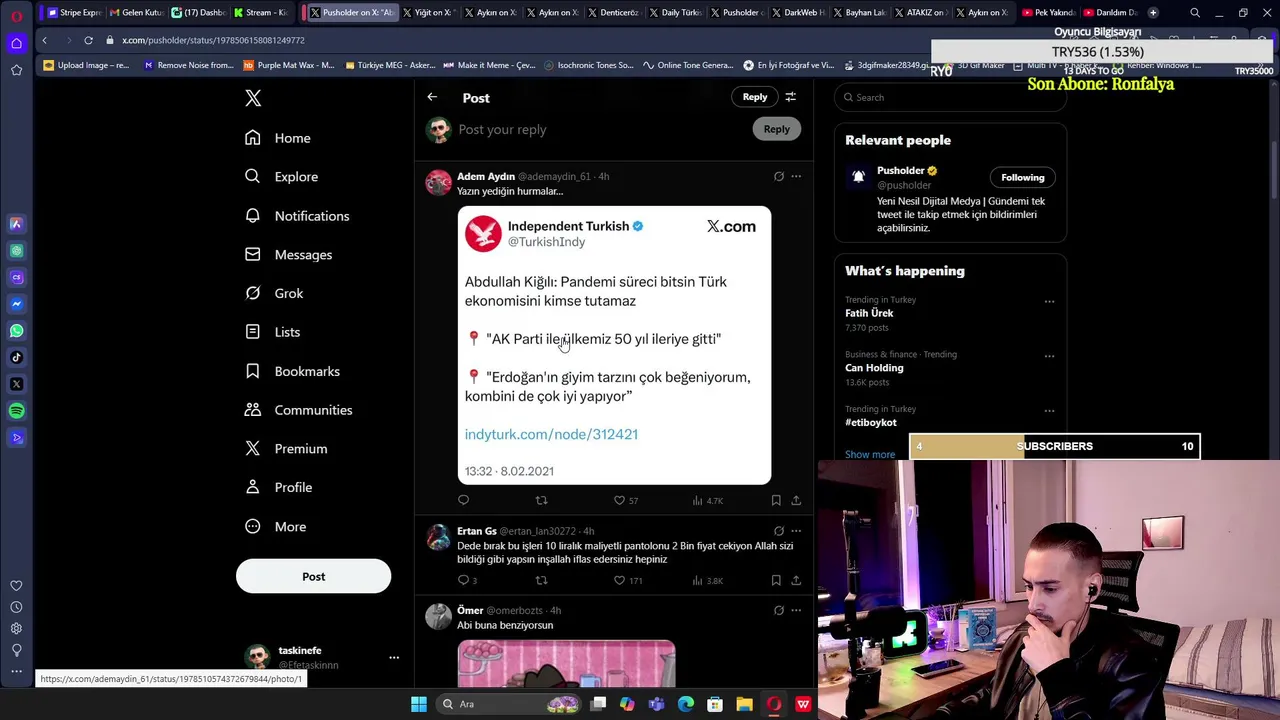Click Show more under trends
This screenshot has width=1280, height=720.
(x=870, y=454)
